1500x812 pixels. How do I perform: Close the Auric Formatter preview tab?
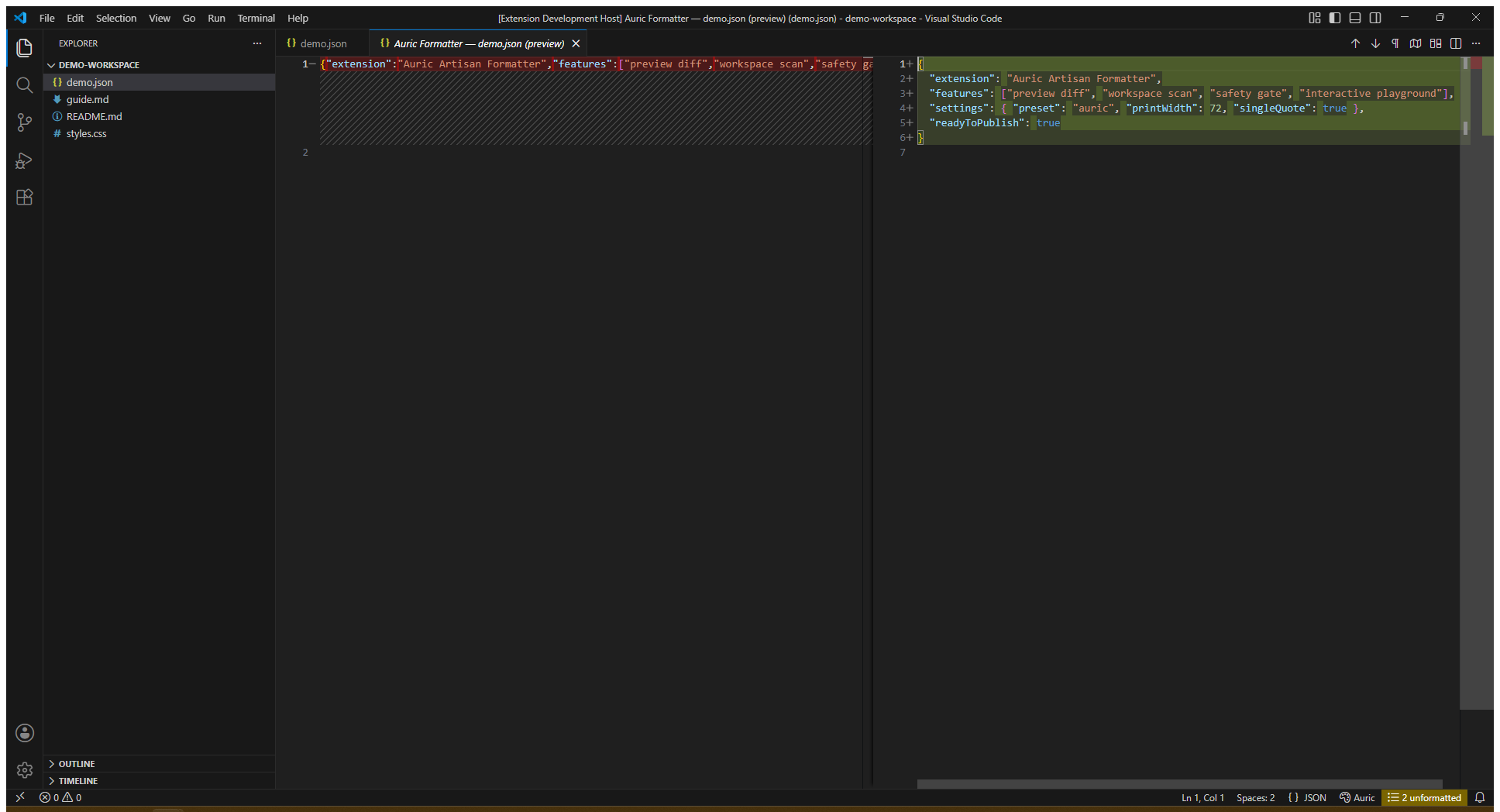click(576, 43)
